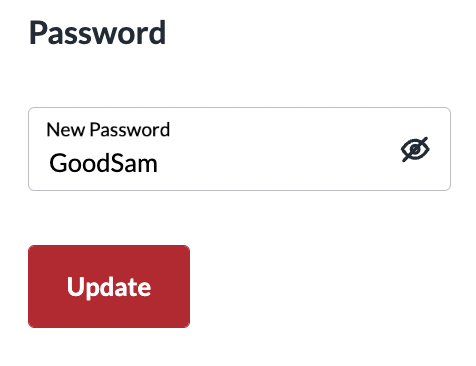Click the New Password caption above GoodSam
The width and height of the screenshot is (476, 366).
tap(108, 130)
